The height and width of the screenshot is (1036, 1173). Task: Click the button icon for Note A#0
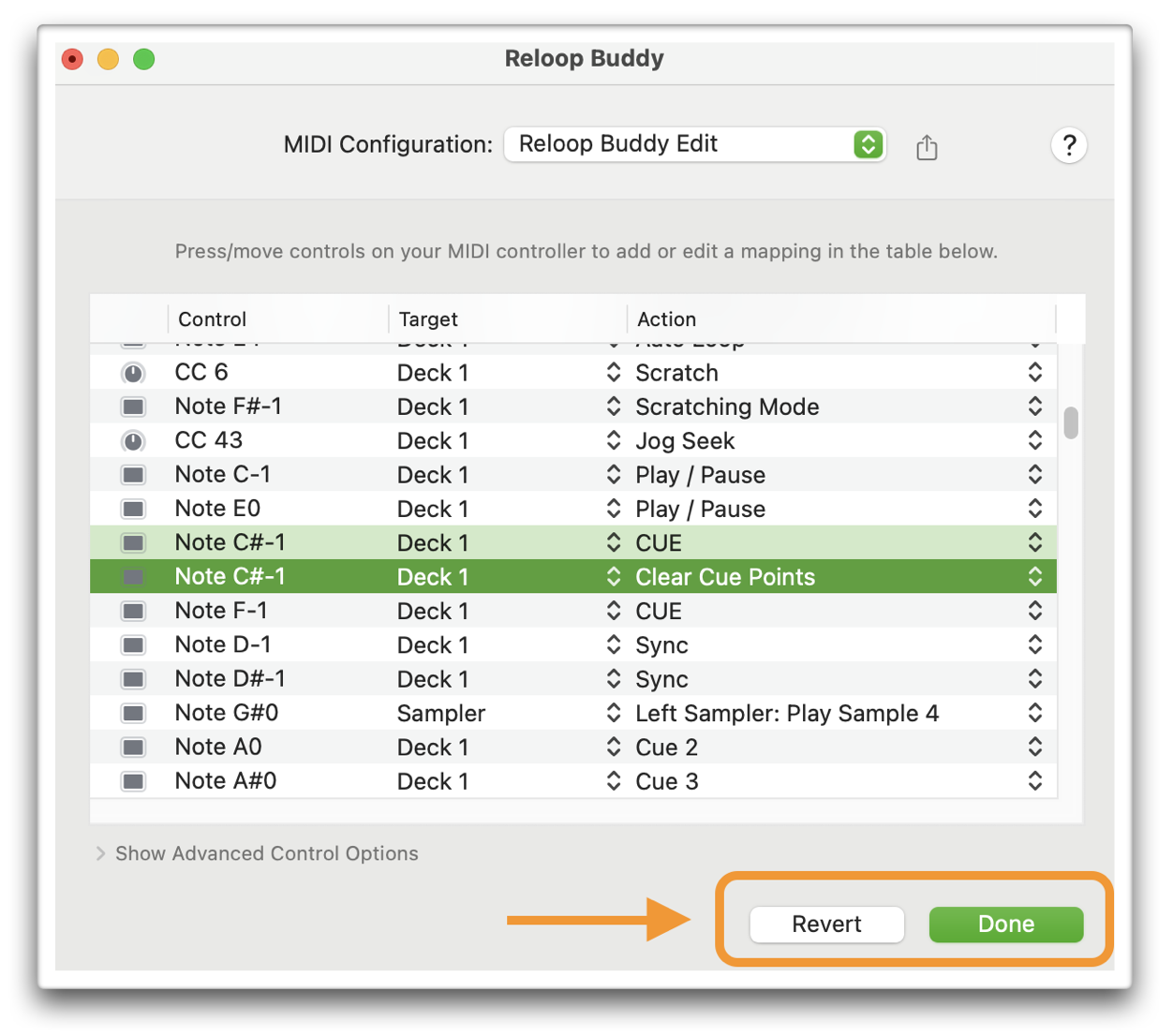tap(134, 781)
